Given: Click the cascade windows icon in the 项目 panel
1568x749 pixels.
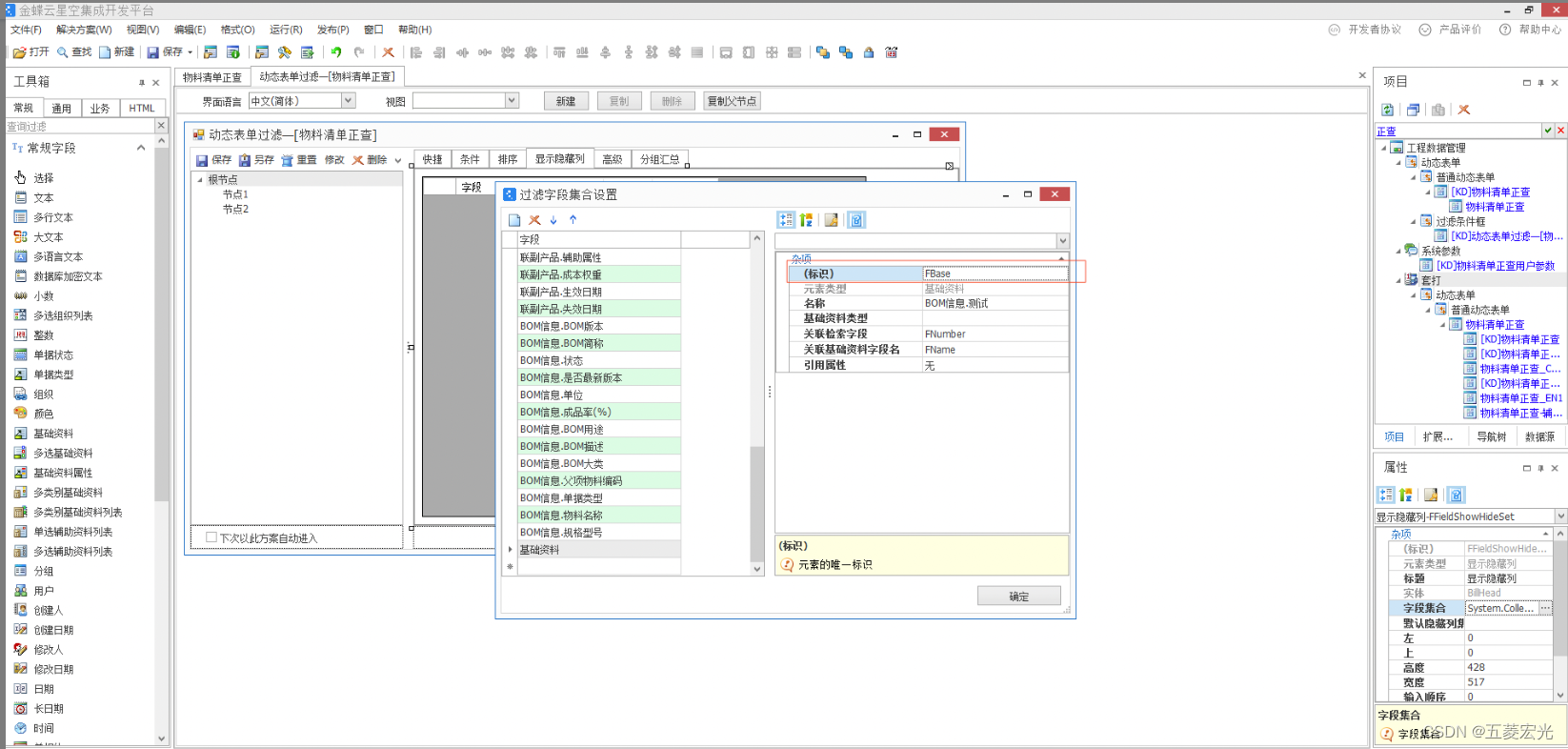Looking at the screenshot, I should (x=1413, y=110).
